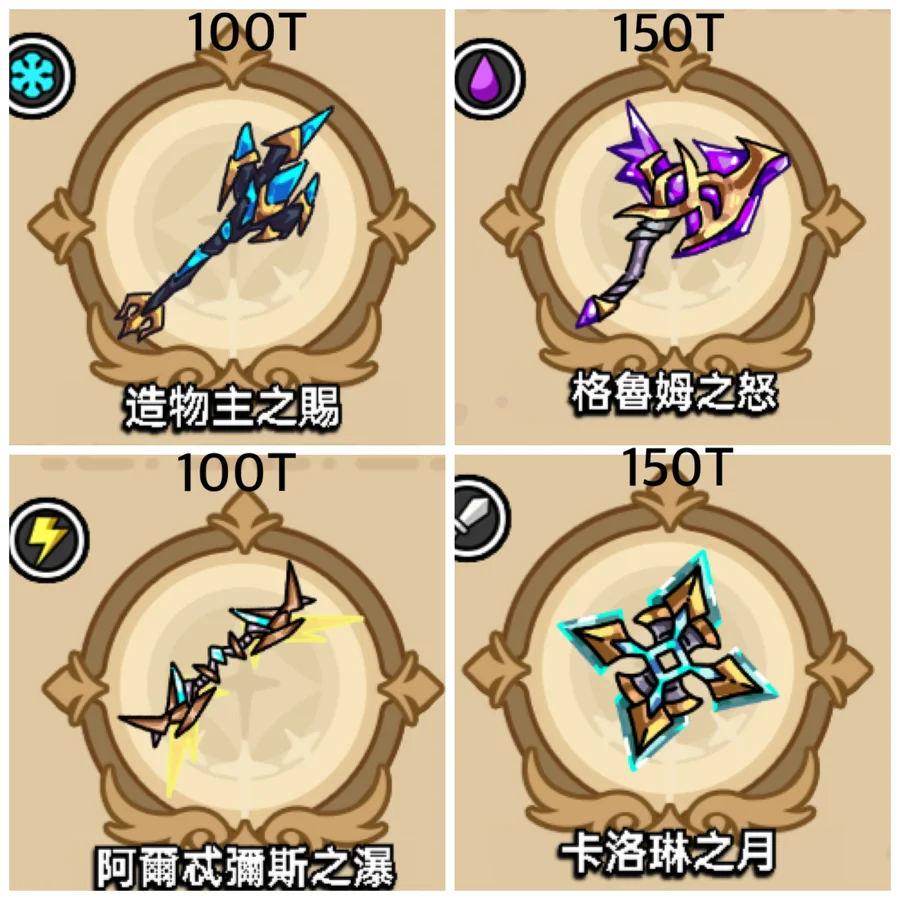Click the golden trident tip of the staff
The image size is (900, 900).
(141, 317)
